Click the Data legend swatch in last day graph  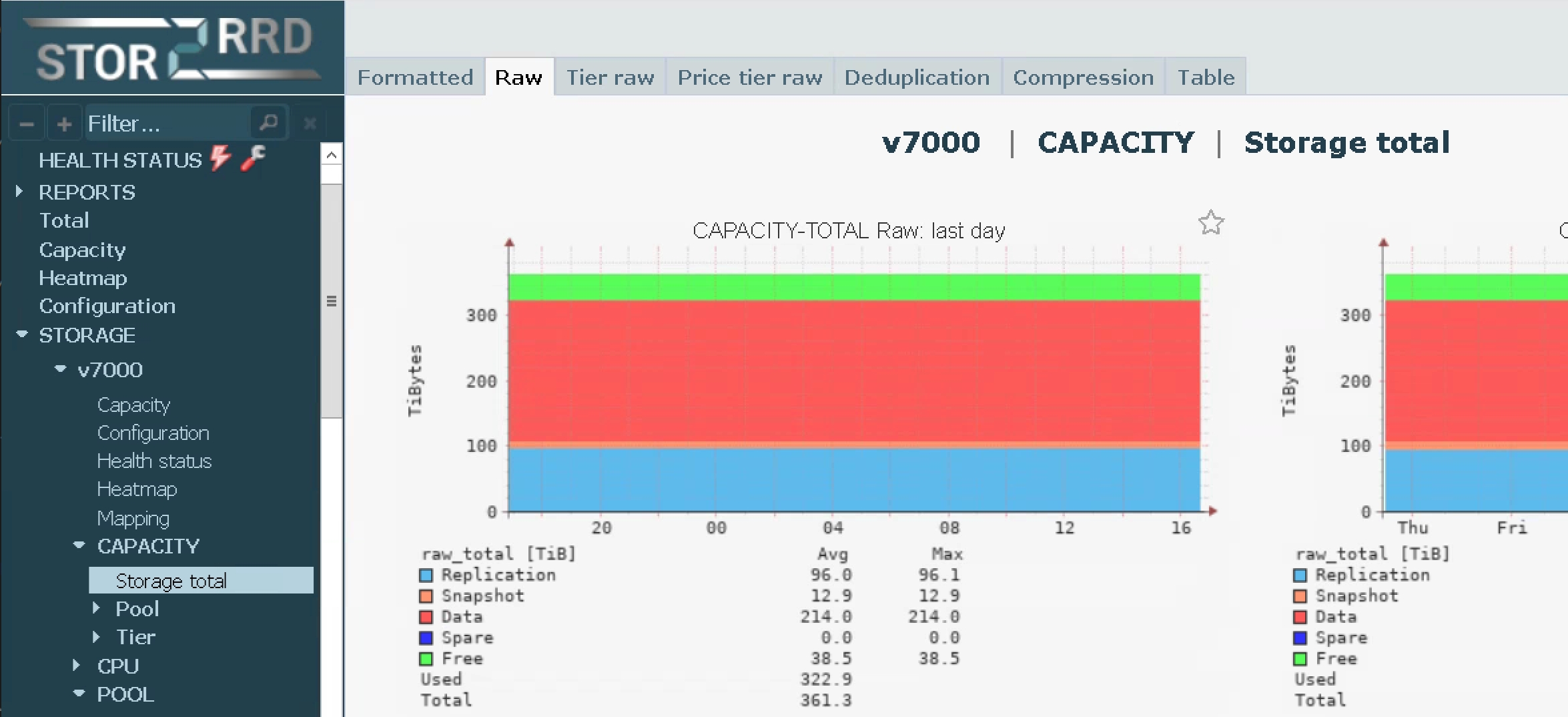tap(426, 617)
